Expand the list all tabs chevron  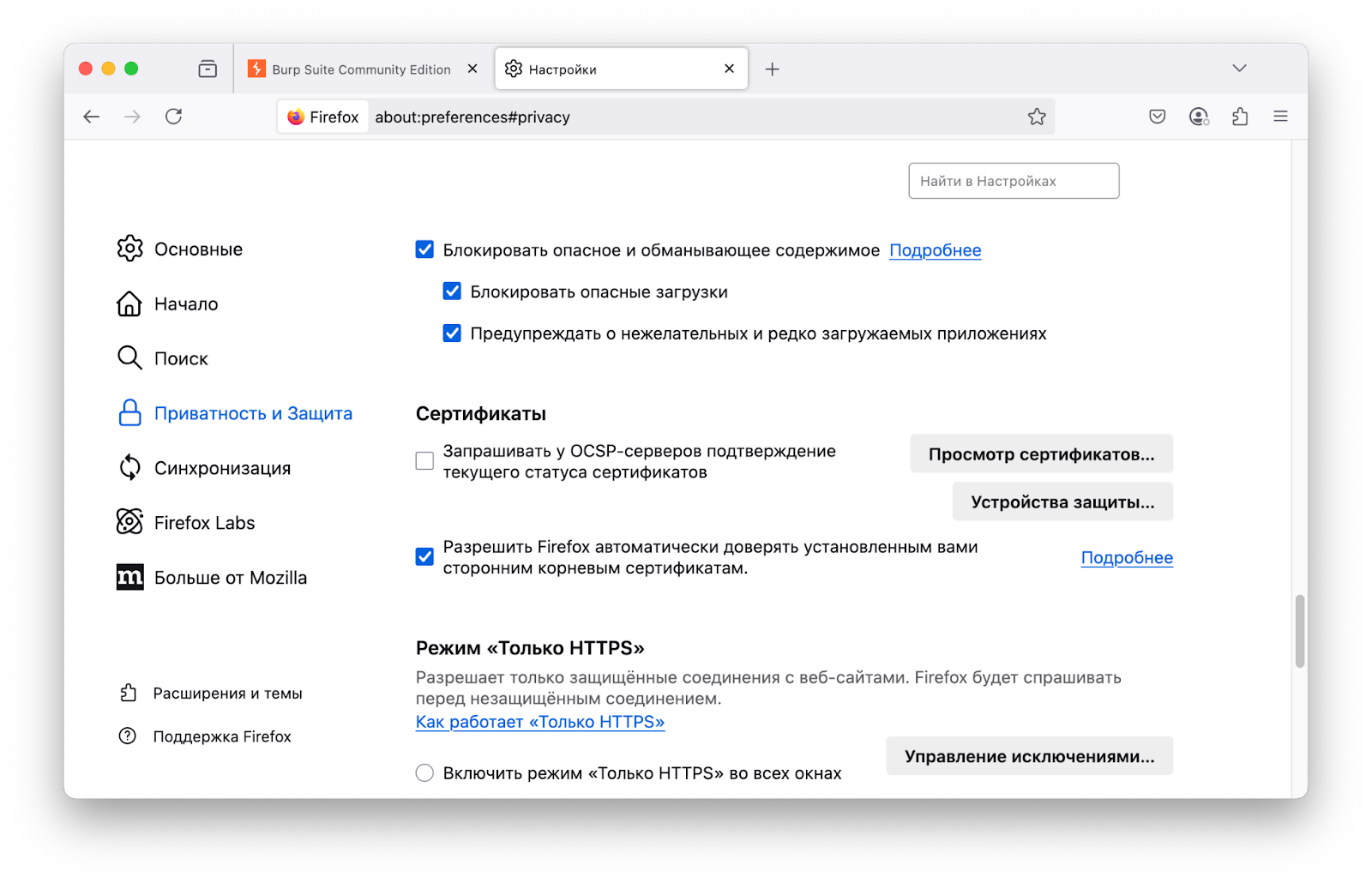coord(1240,68)
